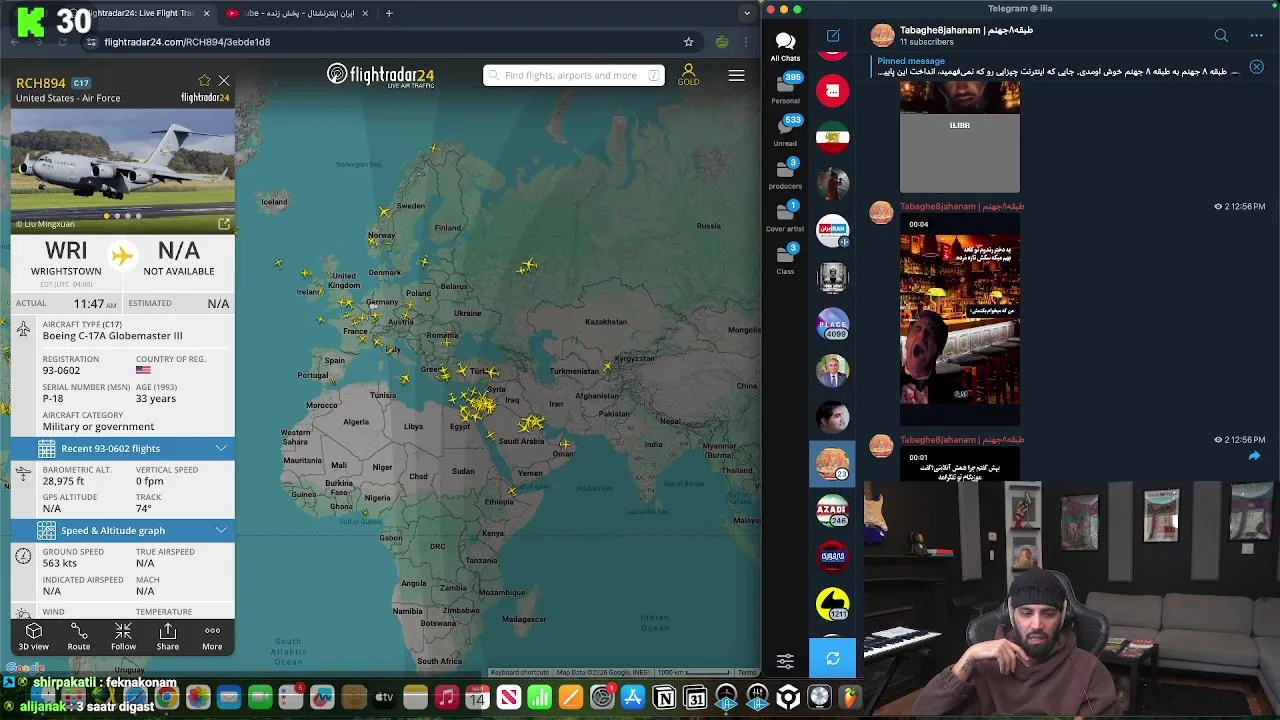Click the Flightradar24 logo on map
Image resolution: width=1280 pixels, height=720 pixels.
380,75
